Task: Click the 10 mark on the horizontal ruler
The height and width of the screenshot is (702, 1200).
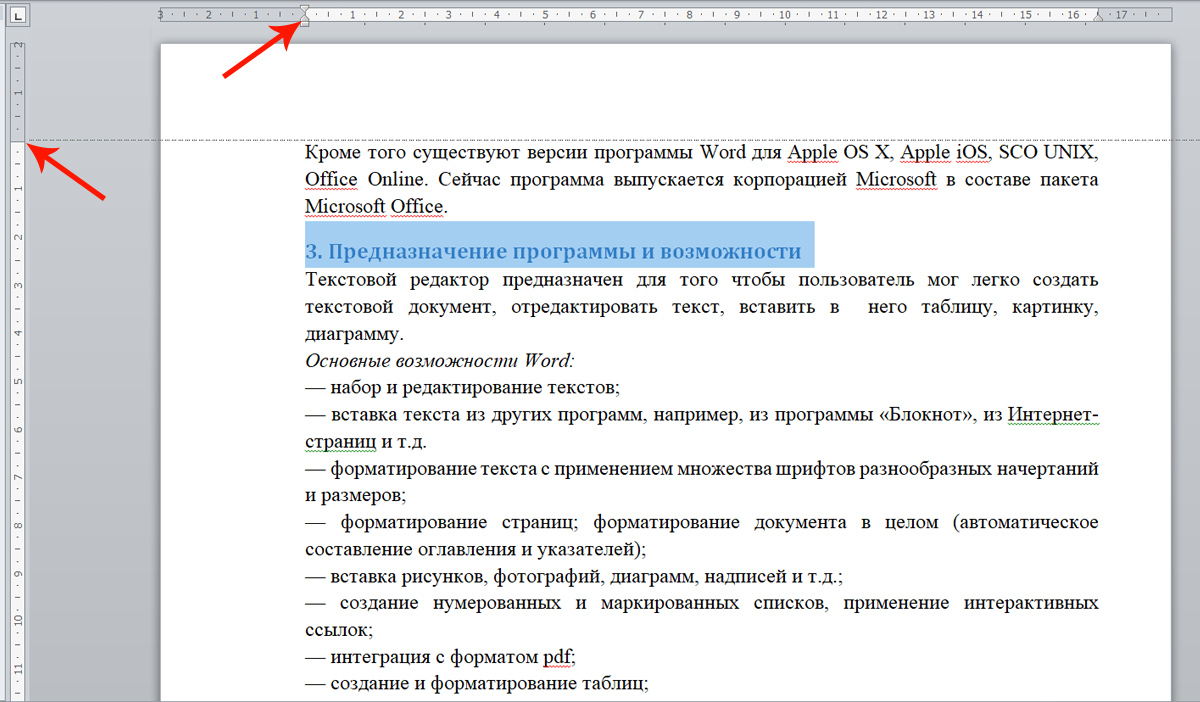Action: click(785, 15)
